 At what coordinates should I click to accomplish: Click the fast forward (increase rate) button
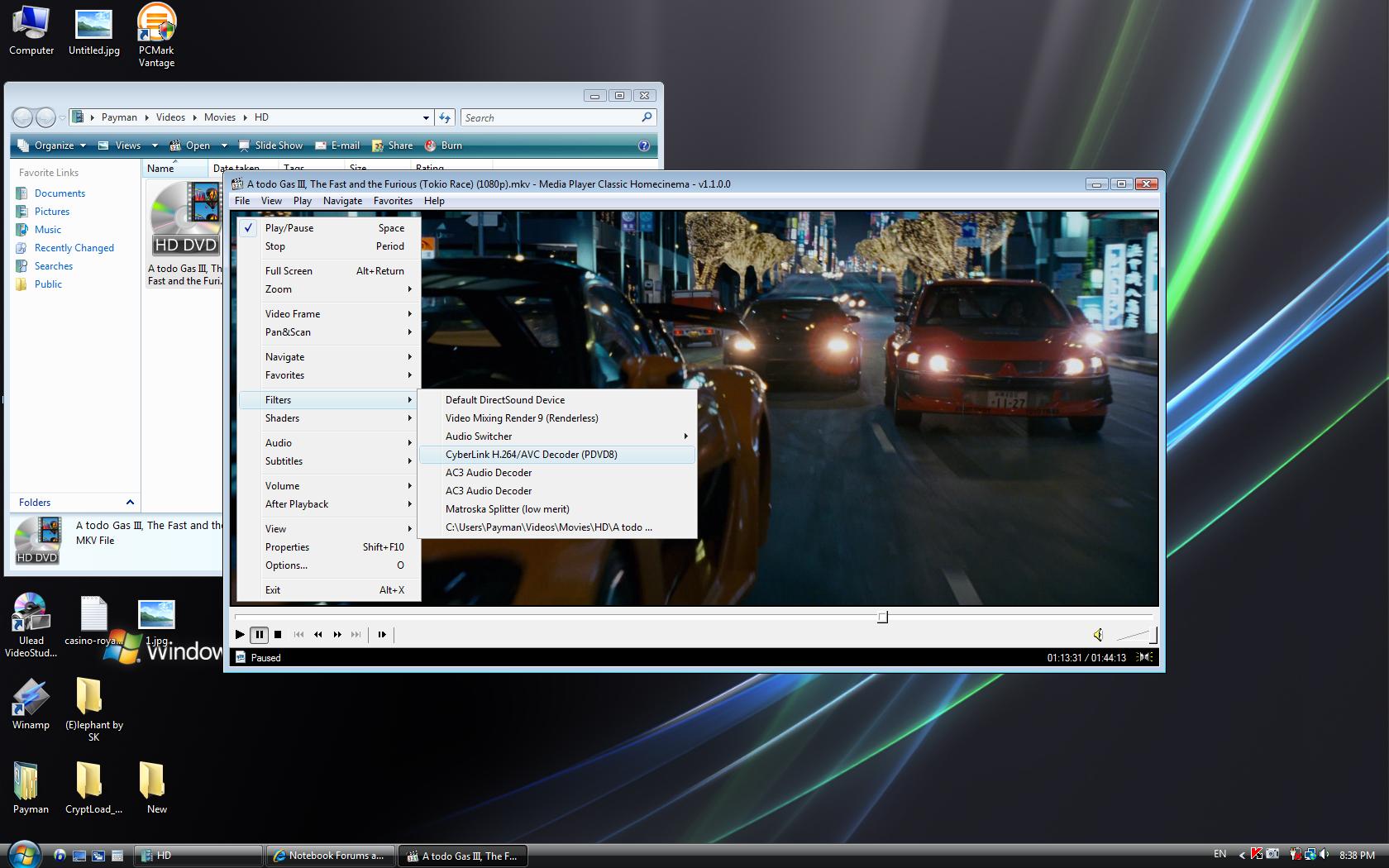pyautogui.click(x=337, y=635)
